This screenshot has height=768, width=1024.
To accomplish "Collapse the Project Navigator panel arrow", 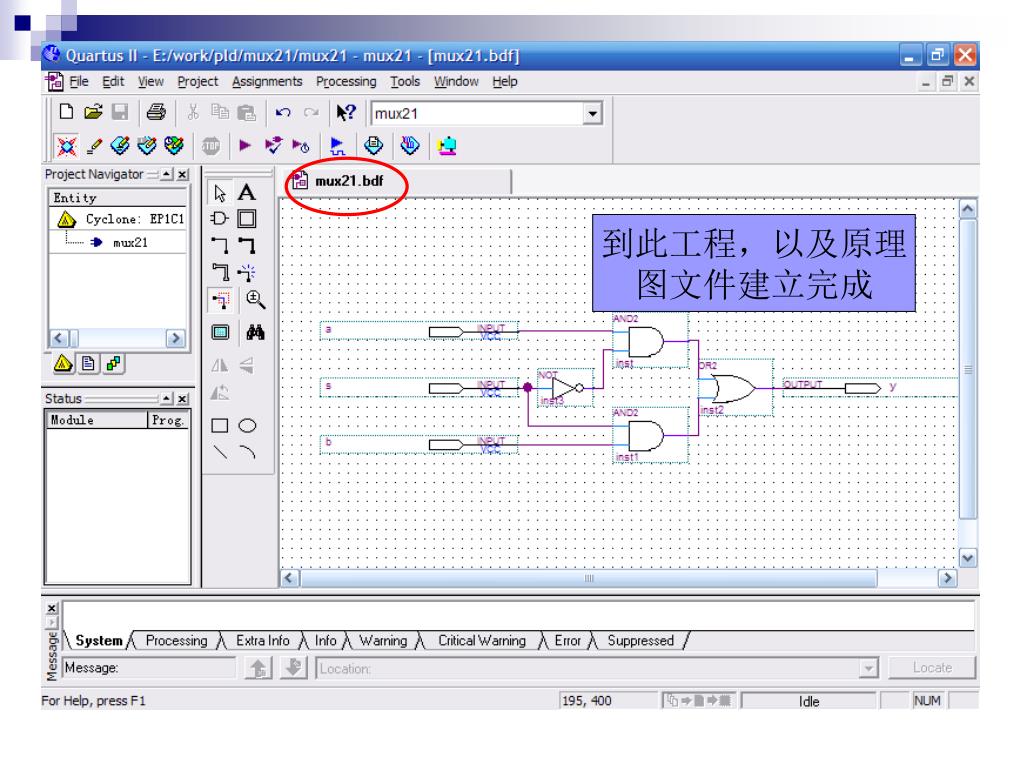I will point(167,174).
